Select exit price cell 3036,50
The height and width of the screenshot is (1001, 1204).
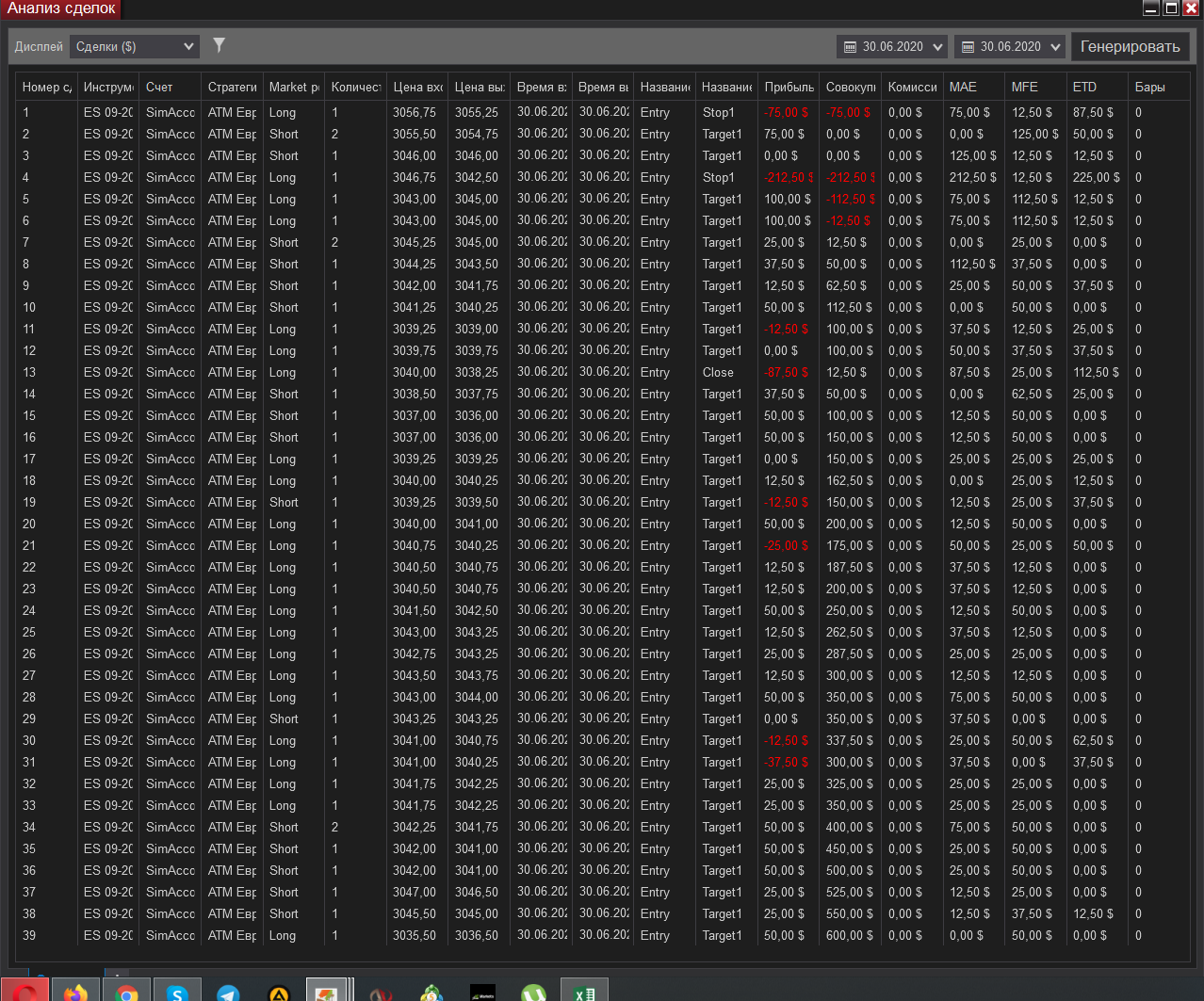477,935
